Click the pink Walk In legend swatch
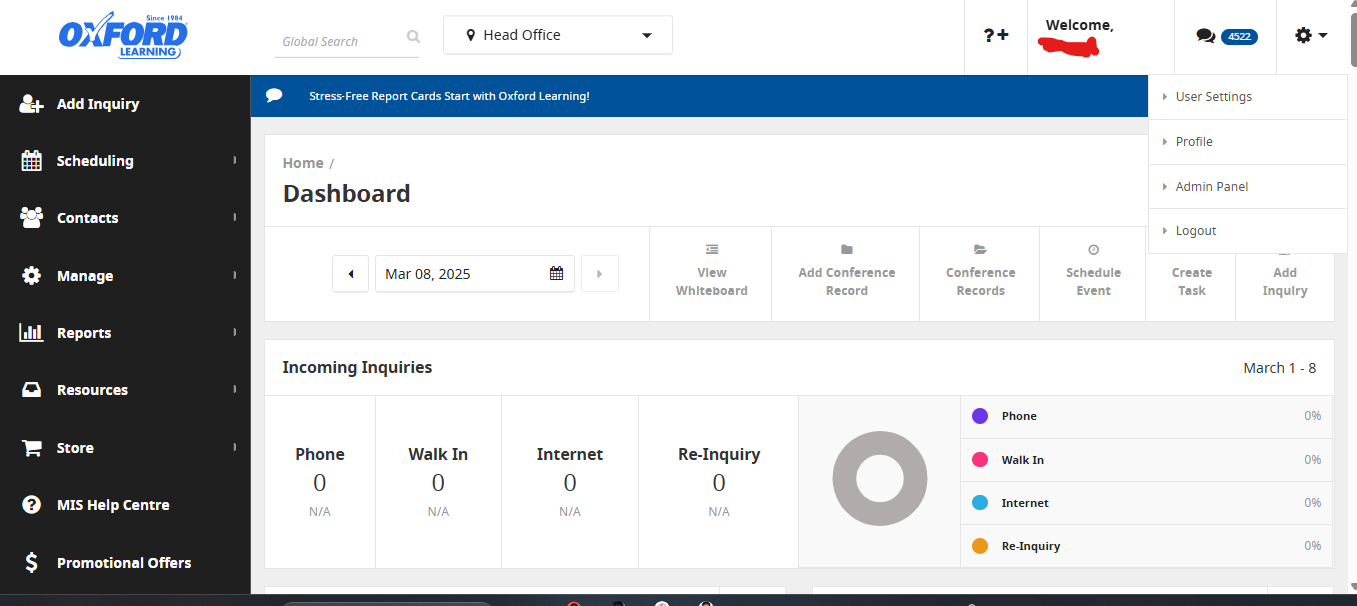 980,460
